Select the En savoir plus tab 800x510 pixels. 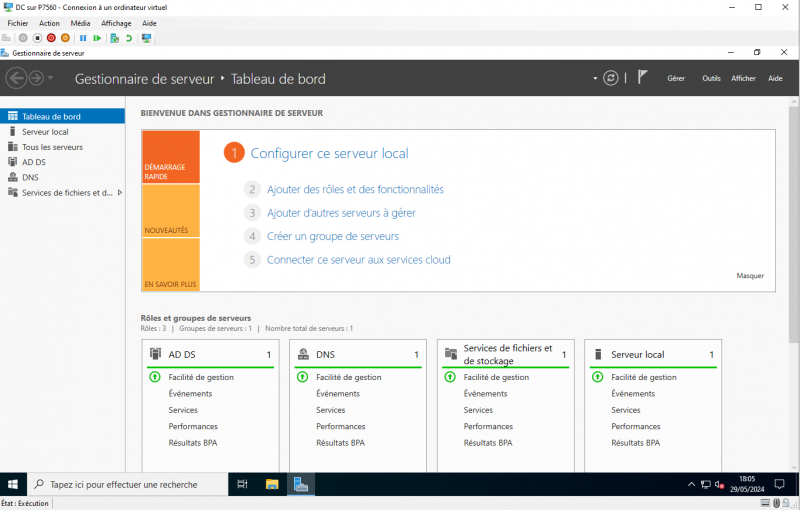pos(171,264)
